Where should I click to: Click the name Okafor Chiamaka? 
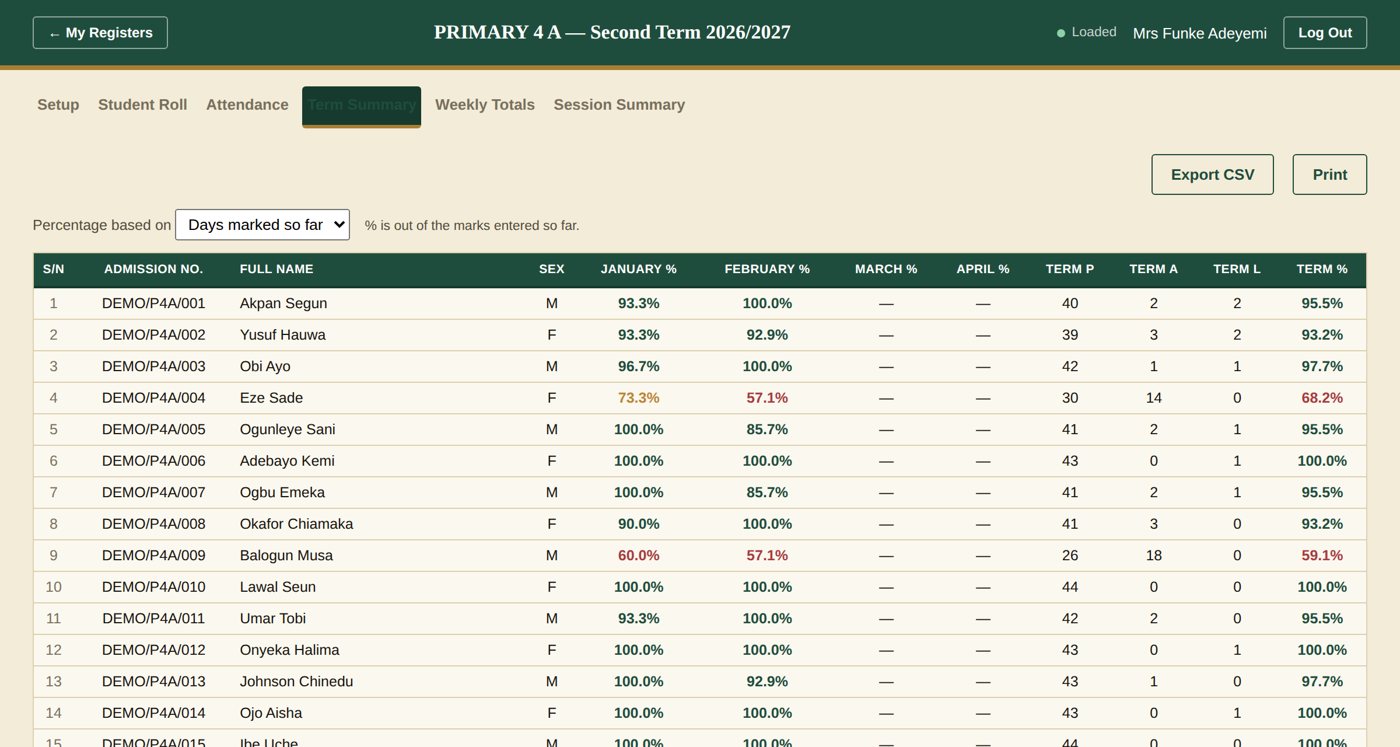click(x=296, y=524)
